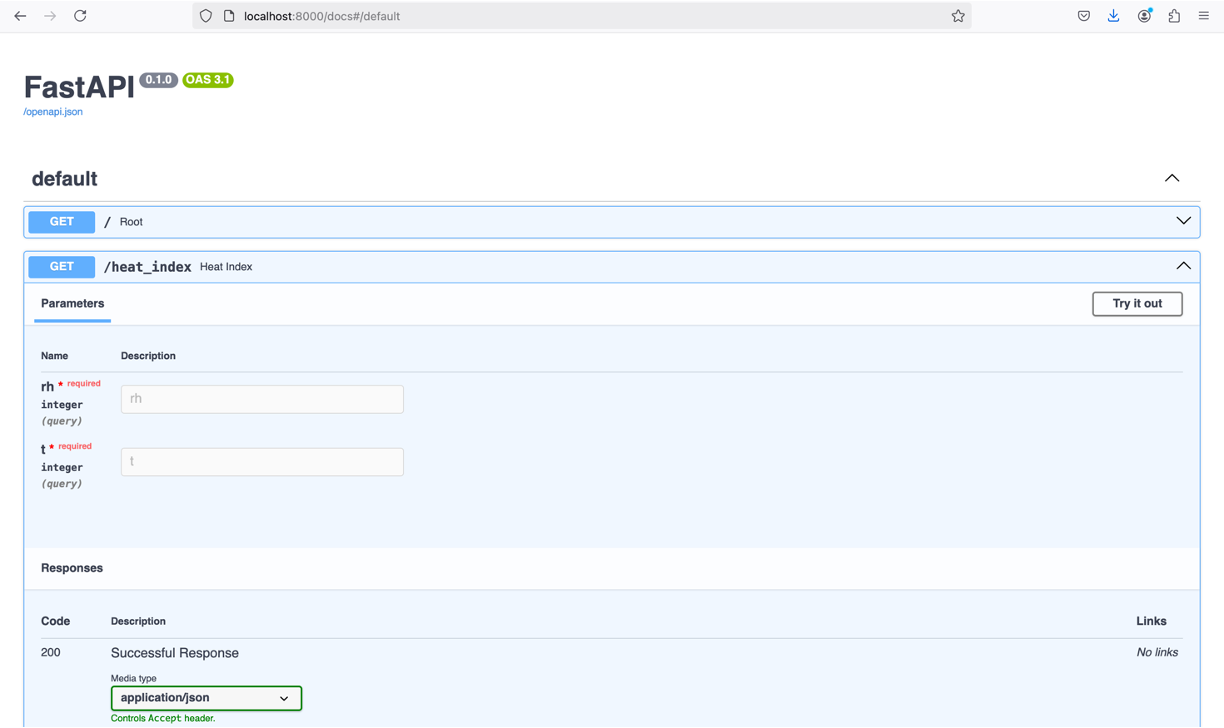
Task: Click the shield tracking protection icon
Action: click(206, 16)
